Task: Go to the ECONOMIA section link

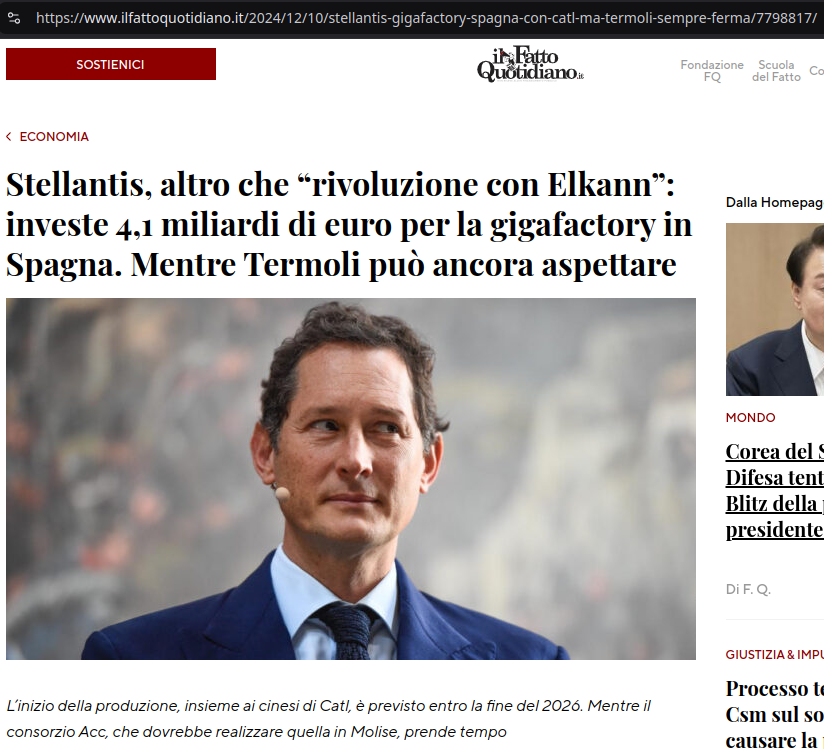Action: tap(54, 137)
